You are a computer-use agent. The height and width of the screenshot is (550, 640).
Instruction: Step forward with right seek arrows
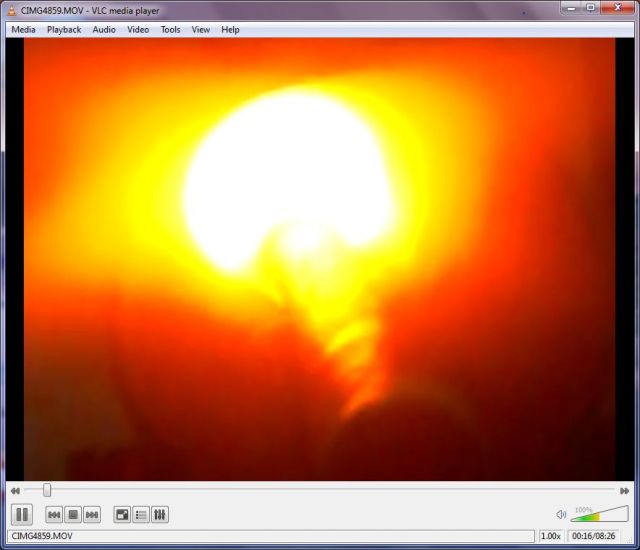(x=624, y=491)
